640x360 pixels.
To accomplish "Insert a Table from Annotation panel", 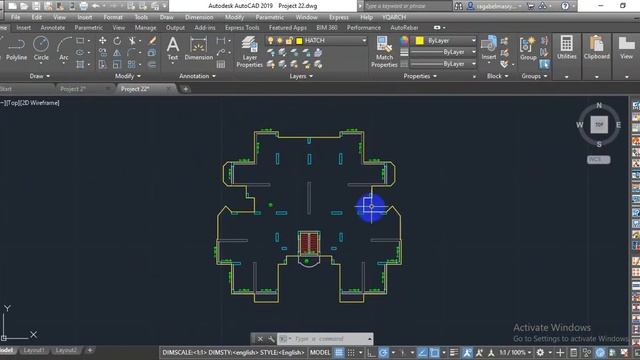I will [x=221, y=64].
